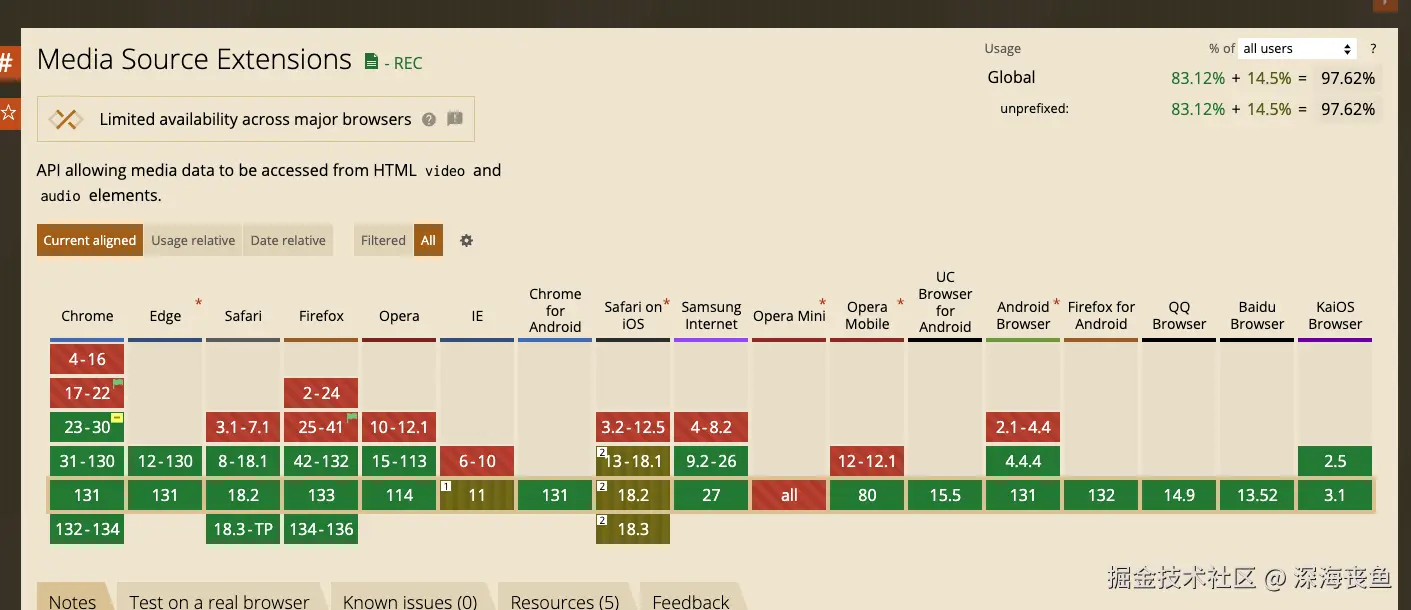Image resolution: width=1411 pixels, height=610 pixels.
Task: Select Android Browser 2.1-4.4 cell
Action: (1023, 427)
